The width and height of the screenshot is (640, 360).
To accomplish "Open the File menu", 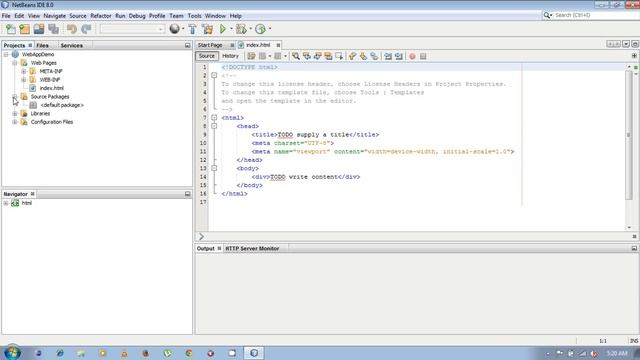I will (x=6, y=16).
